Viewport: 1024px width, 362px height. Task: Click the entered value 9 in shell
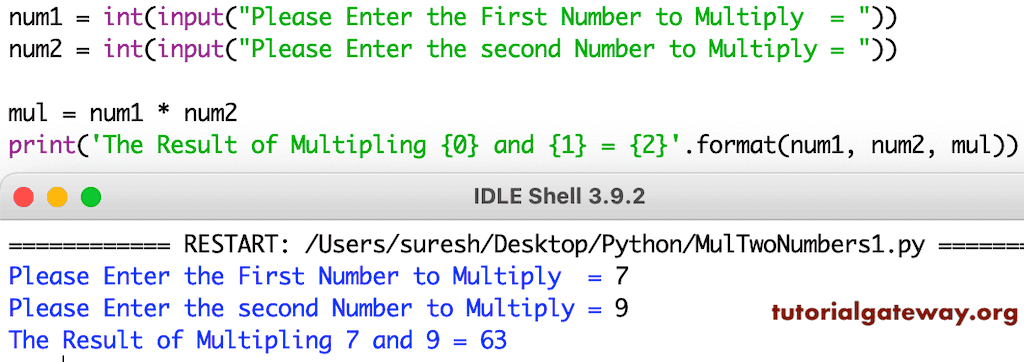pyautogui.click(x=621, y=308)
